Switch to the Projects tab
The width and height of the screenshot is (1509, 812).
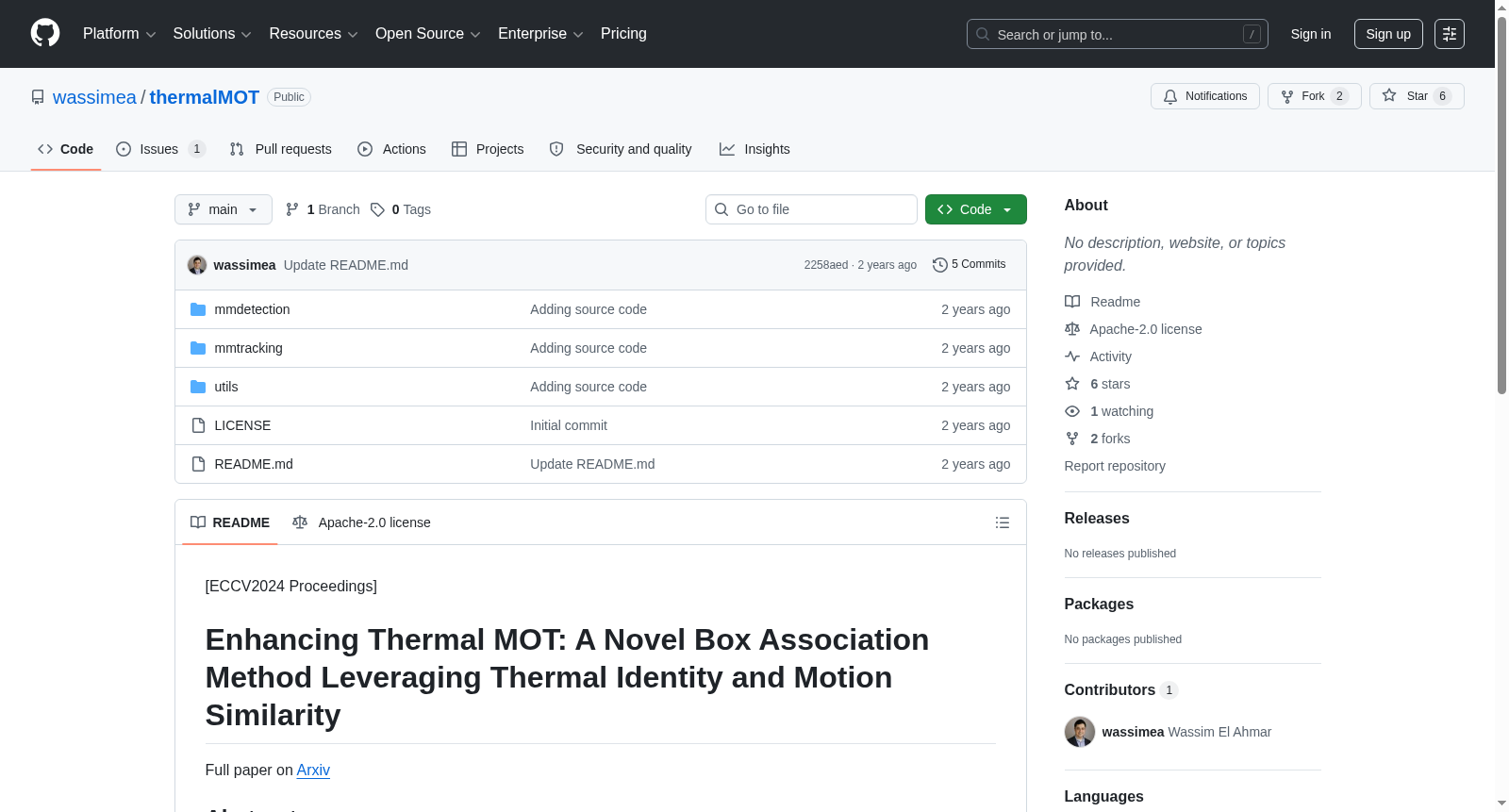[488, 149]
